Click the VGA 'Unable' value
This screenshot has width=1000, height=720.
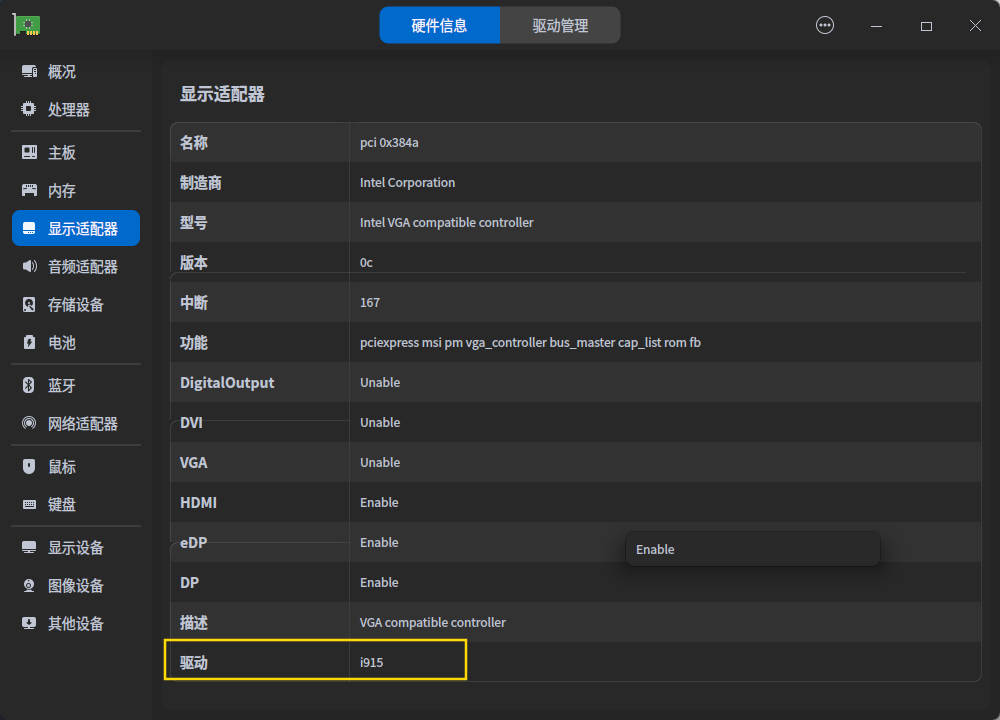380,462
